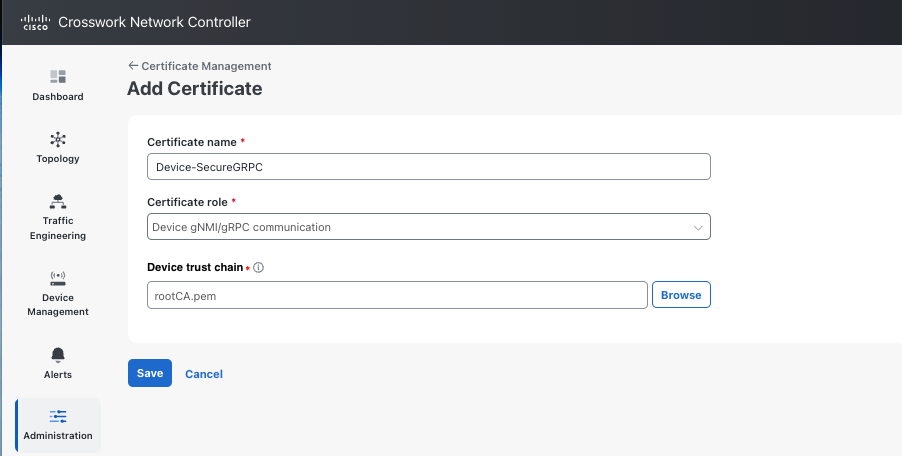The width and height of the screenshot is (902, 456).
Task: Click the Certificate role chevron arrow
Action: coord(698,228)
